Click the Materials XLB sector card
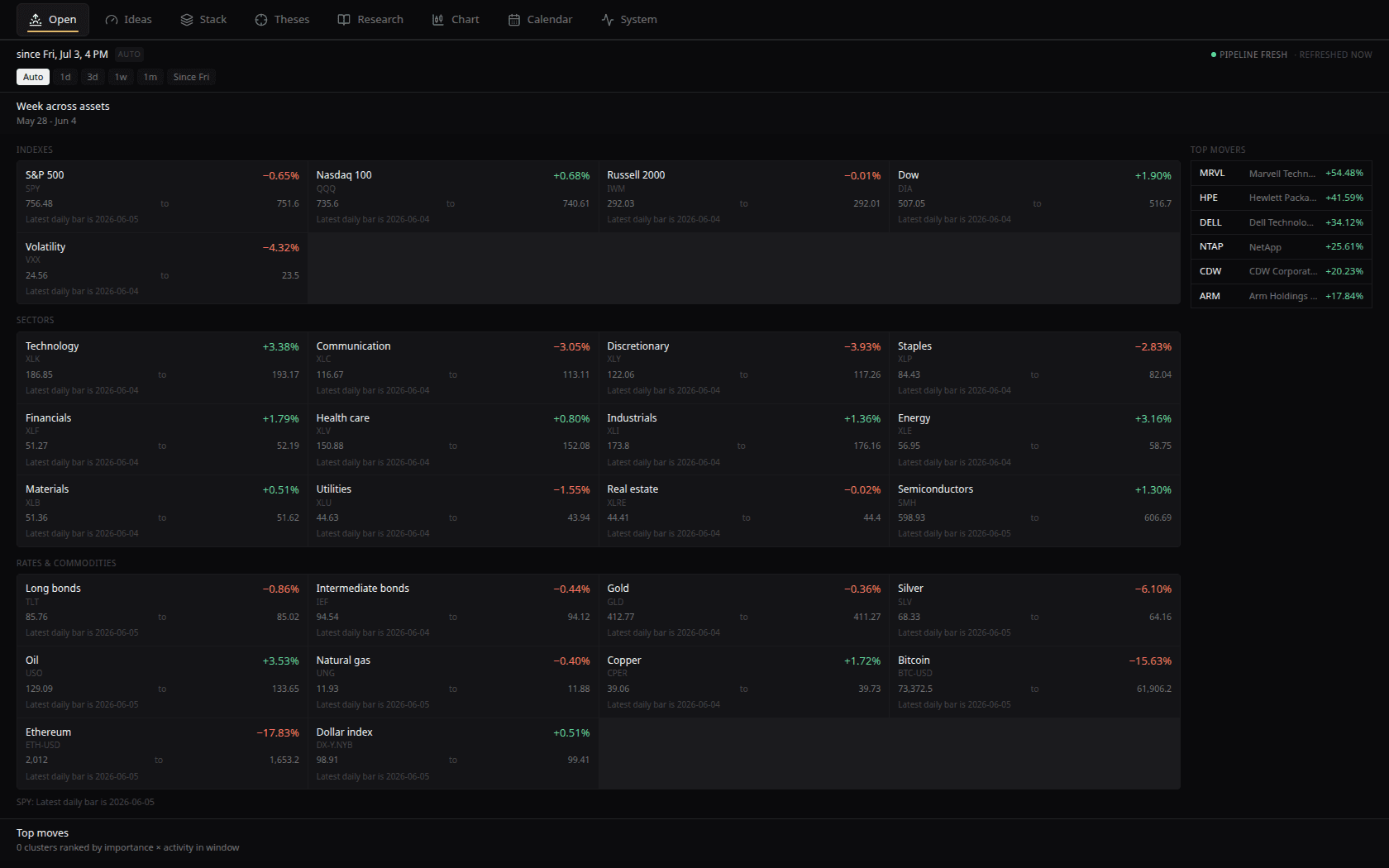 [x=162, y=511]
